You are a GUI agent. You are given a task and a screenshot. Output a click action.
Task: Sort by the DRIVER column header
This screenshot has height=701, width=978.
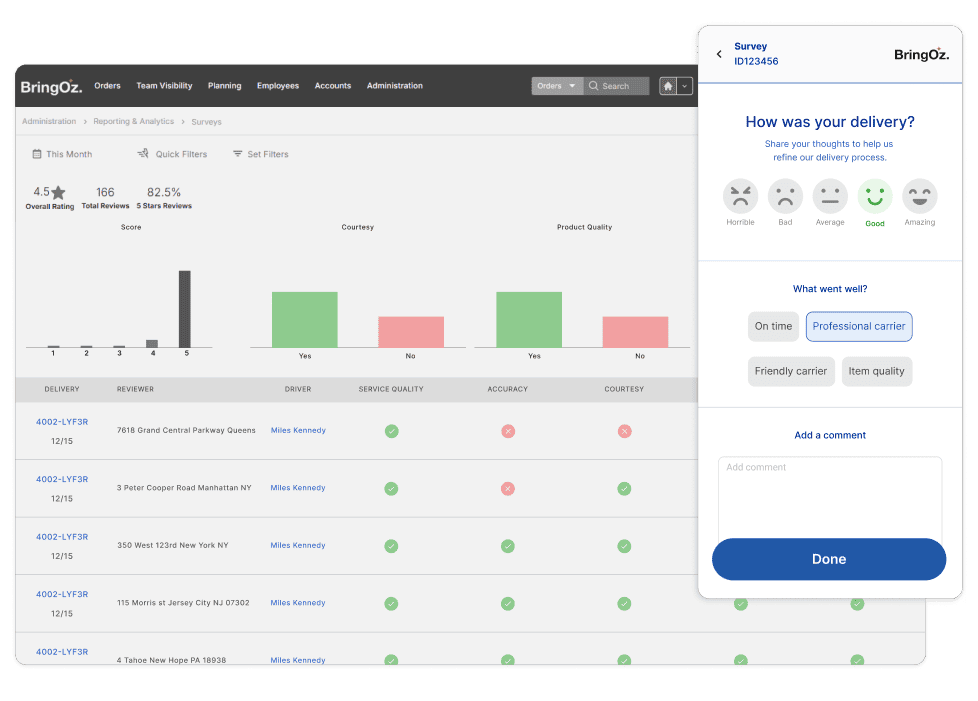(x=298, y=389)
